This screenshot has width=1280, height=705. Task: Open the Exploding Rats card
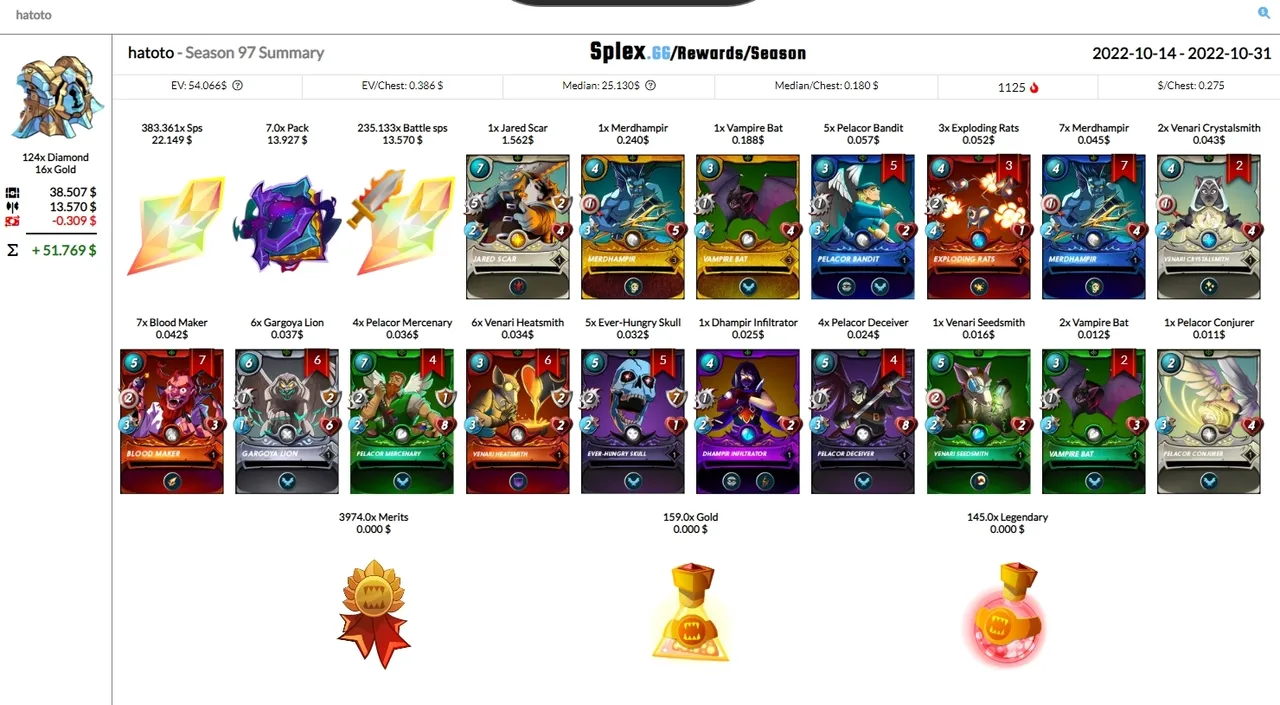click(x=979, y=227)
